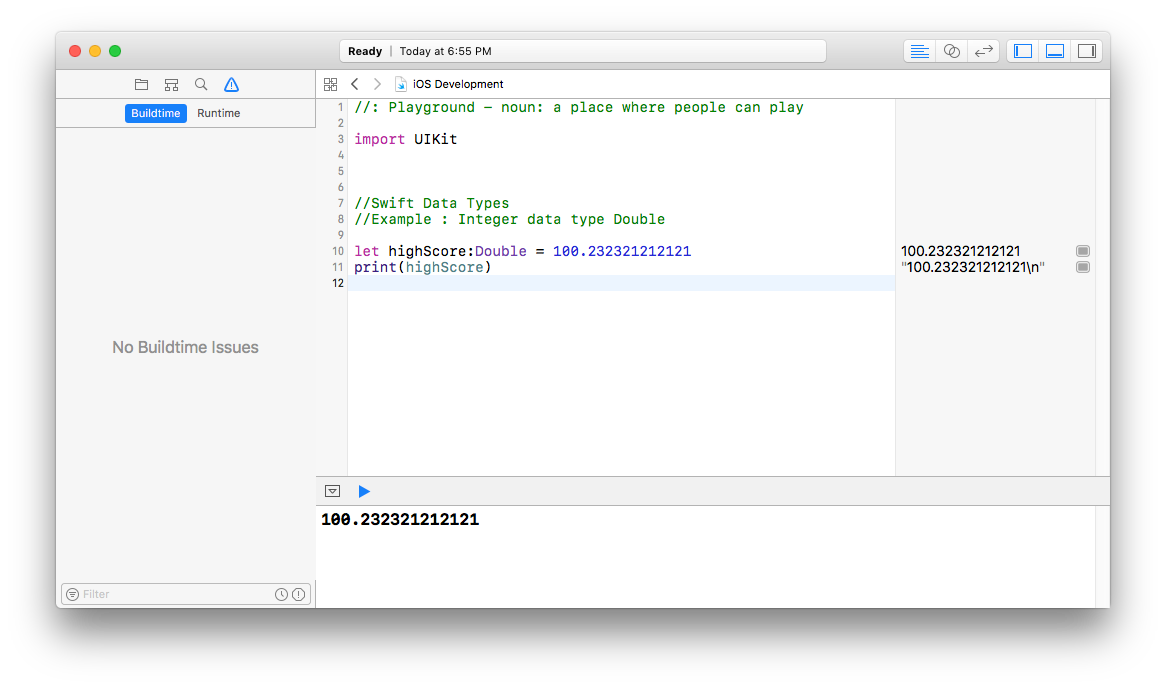This screenshot has width=1166, height=688.
Task: Select the Buildtime tab
Action: click(155, 113)
